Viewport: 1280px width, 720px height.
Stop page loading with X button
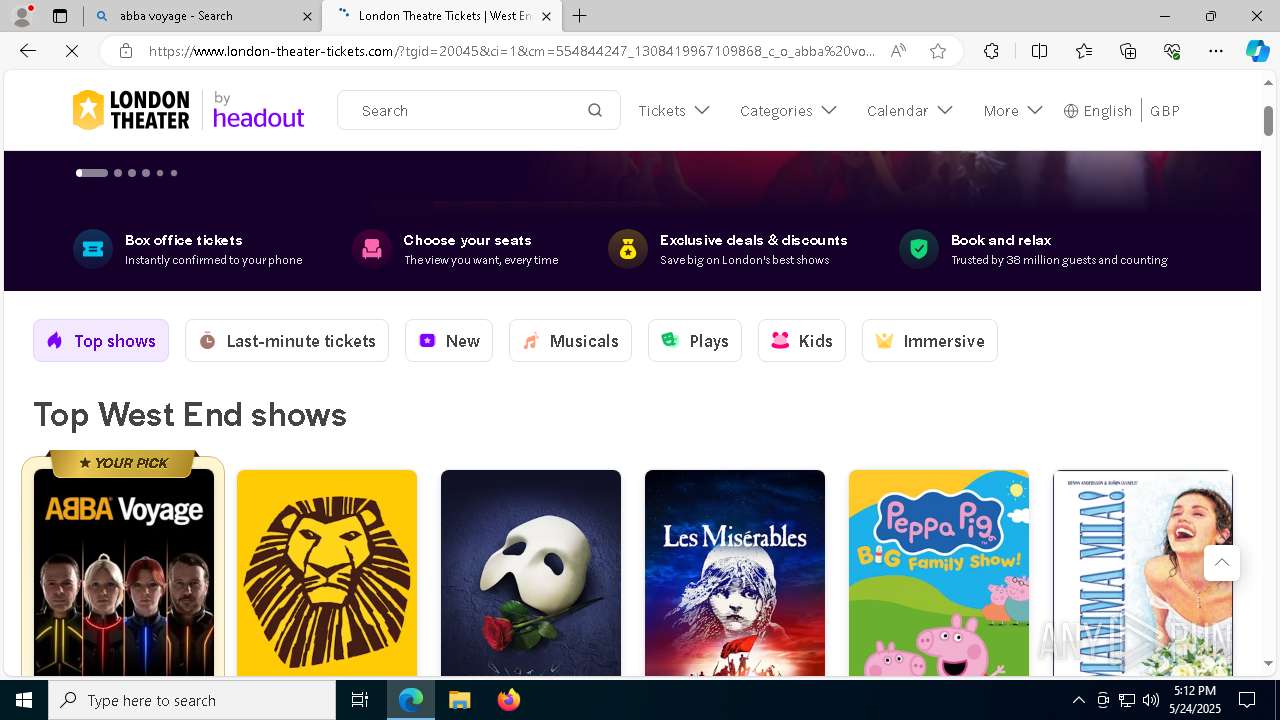[72, 51]
